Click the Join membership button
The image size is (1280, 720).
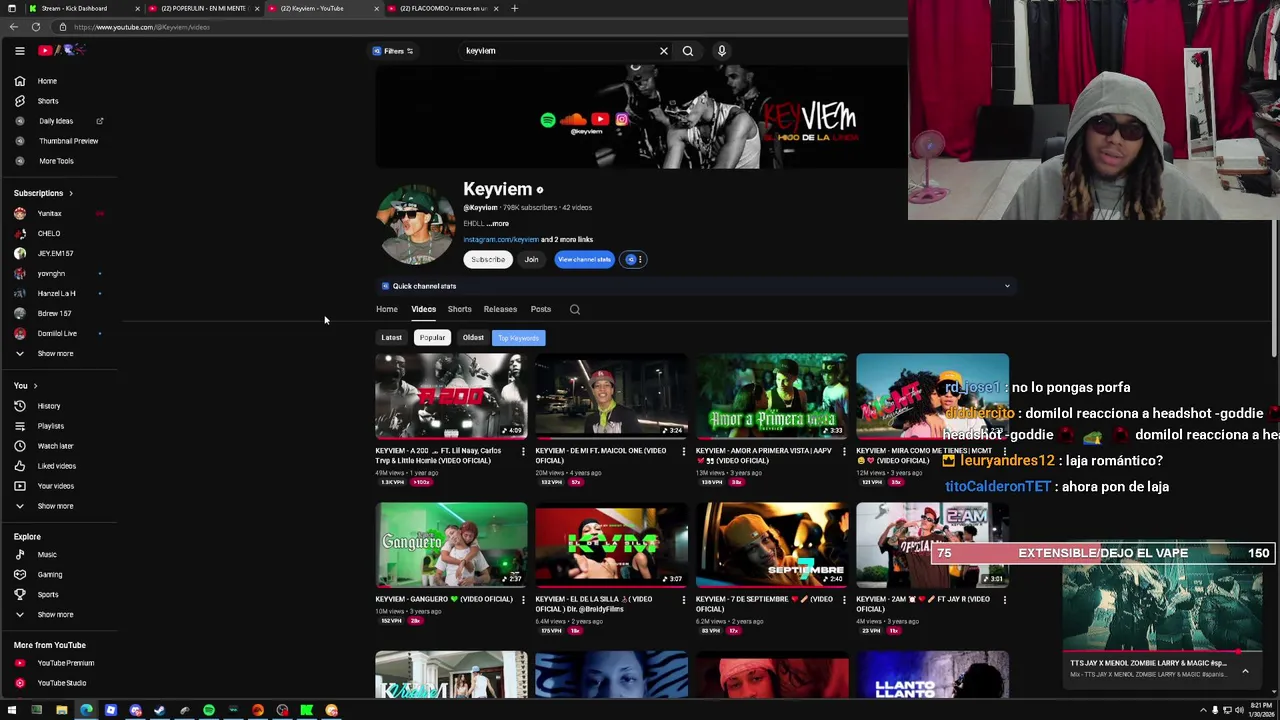(531, 260)
